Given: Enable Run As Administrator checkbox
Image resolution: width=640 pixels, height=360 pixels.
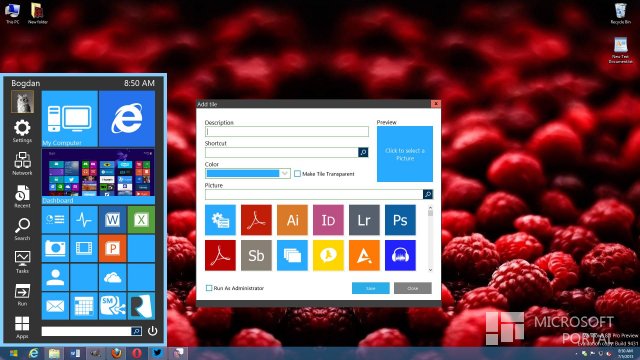Looking at the screenshot, I should click(209, 288).
